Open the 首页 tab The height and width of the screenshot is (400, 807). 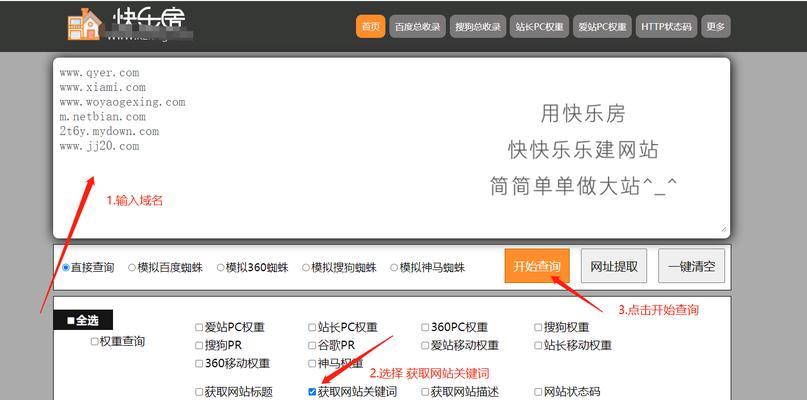pos(371,27)
